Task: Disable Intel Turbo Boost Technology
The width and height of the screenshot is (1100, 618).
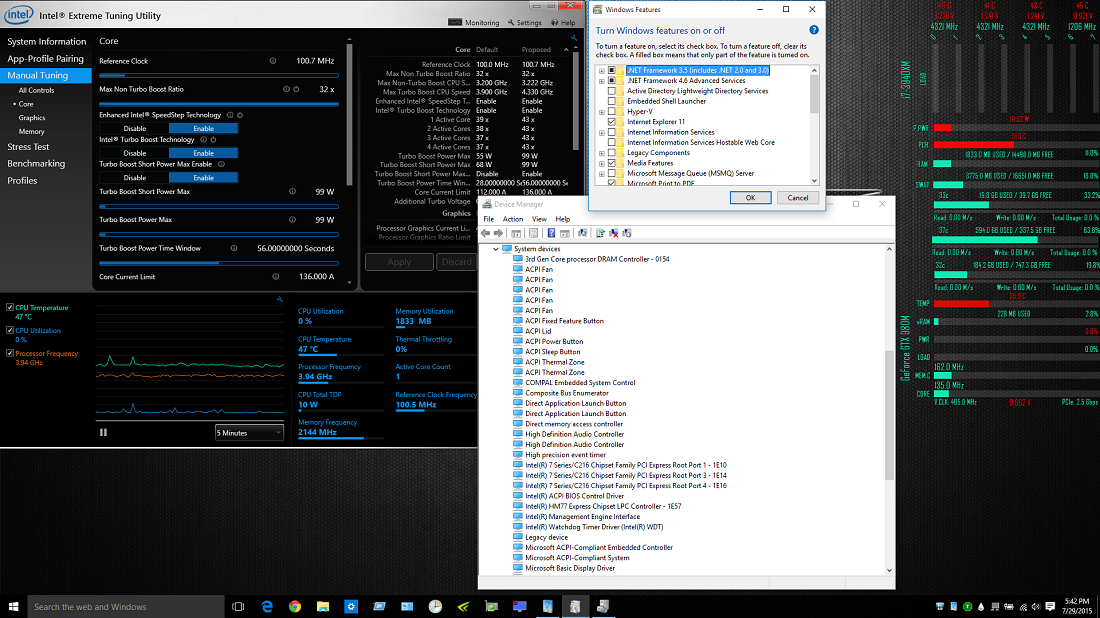Action: 134,153
